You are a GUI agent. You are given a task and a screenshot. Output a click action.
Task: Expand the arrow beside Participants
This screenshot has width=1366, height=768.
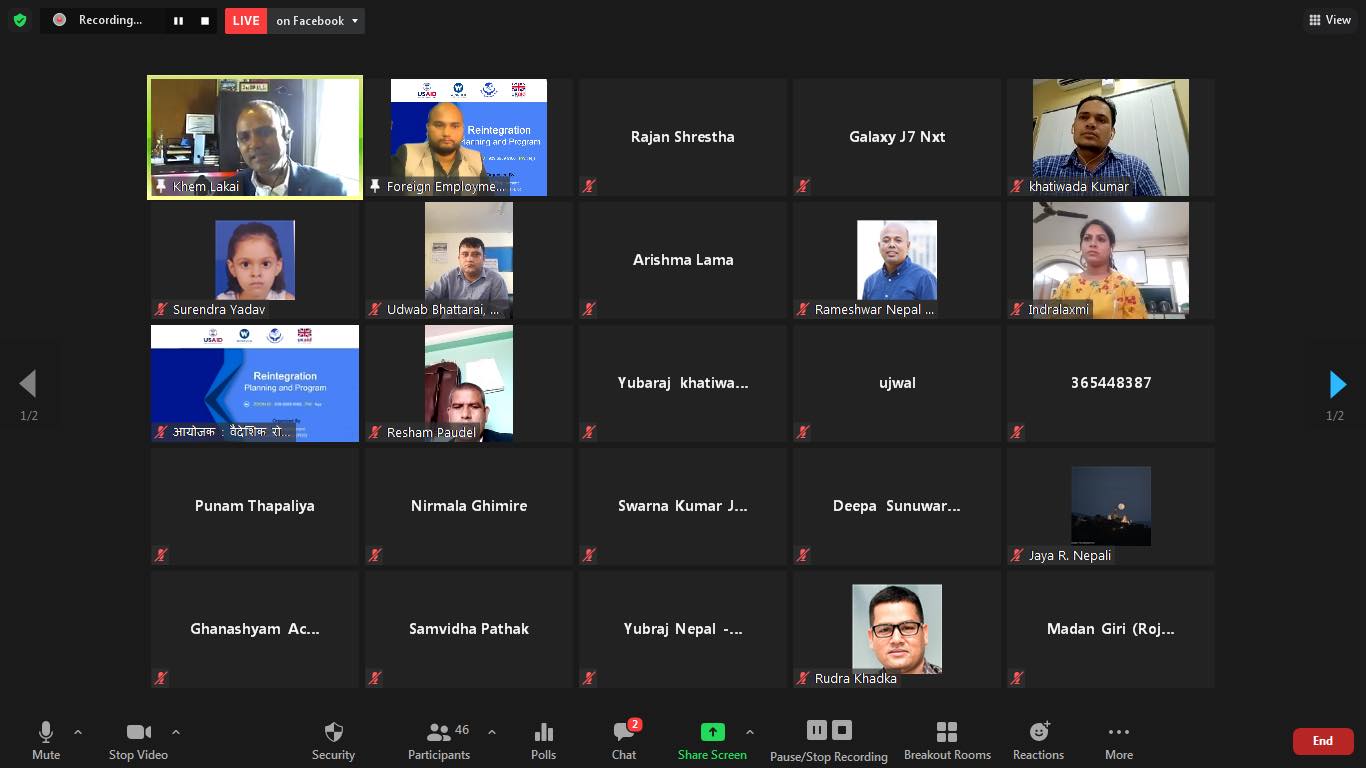pyautogui.click(x=491, y=732)
